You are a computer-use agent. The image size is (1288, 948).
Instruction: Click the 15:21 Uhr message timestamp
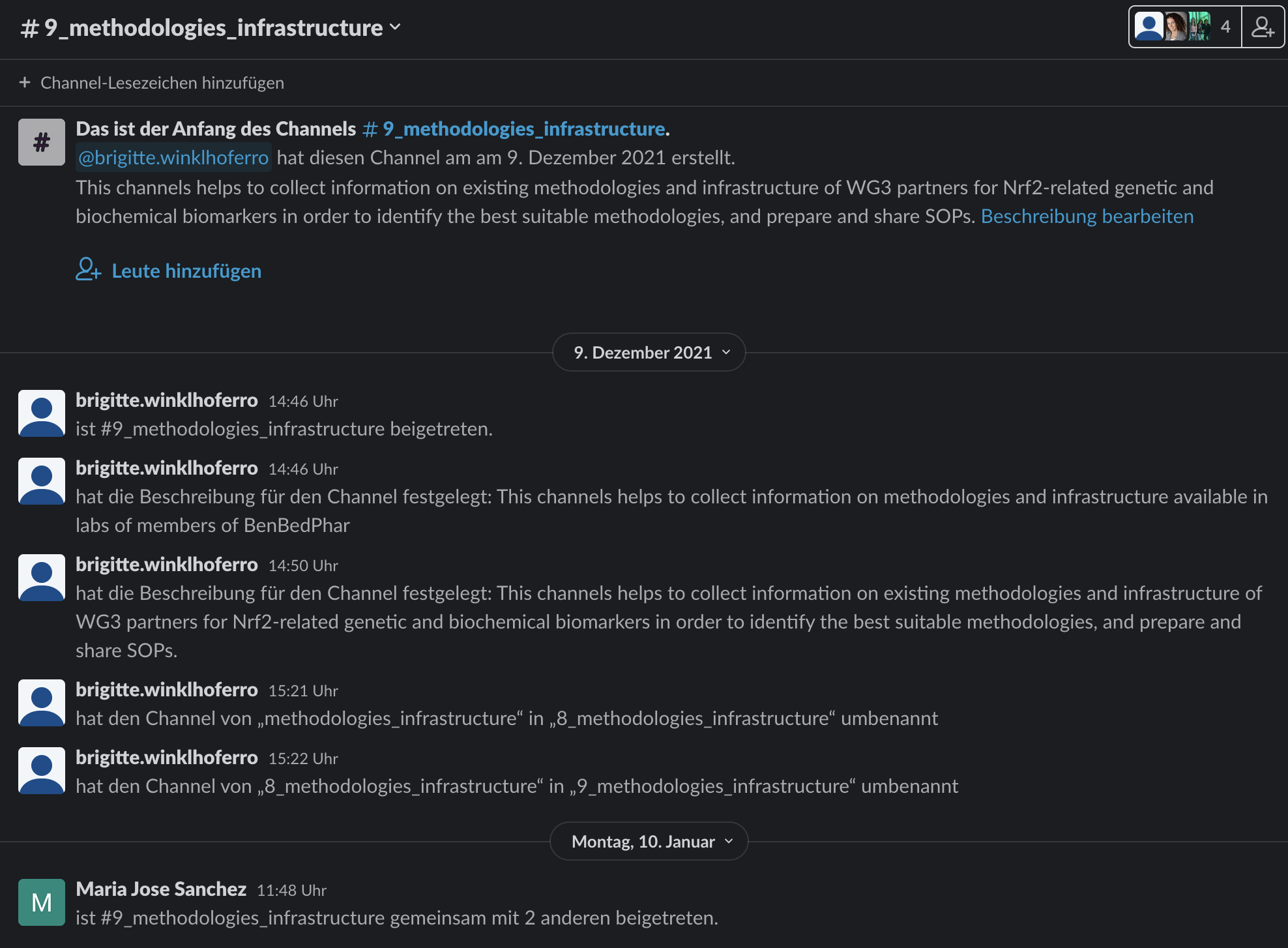pyautogui.click(x=303, y=691)
